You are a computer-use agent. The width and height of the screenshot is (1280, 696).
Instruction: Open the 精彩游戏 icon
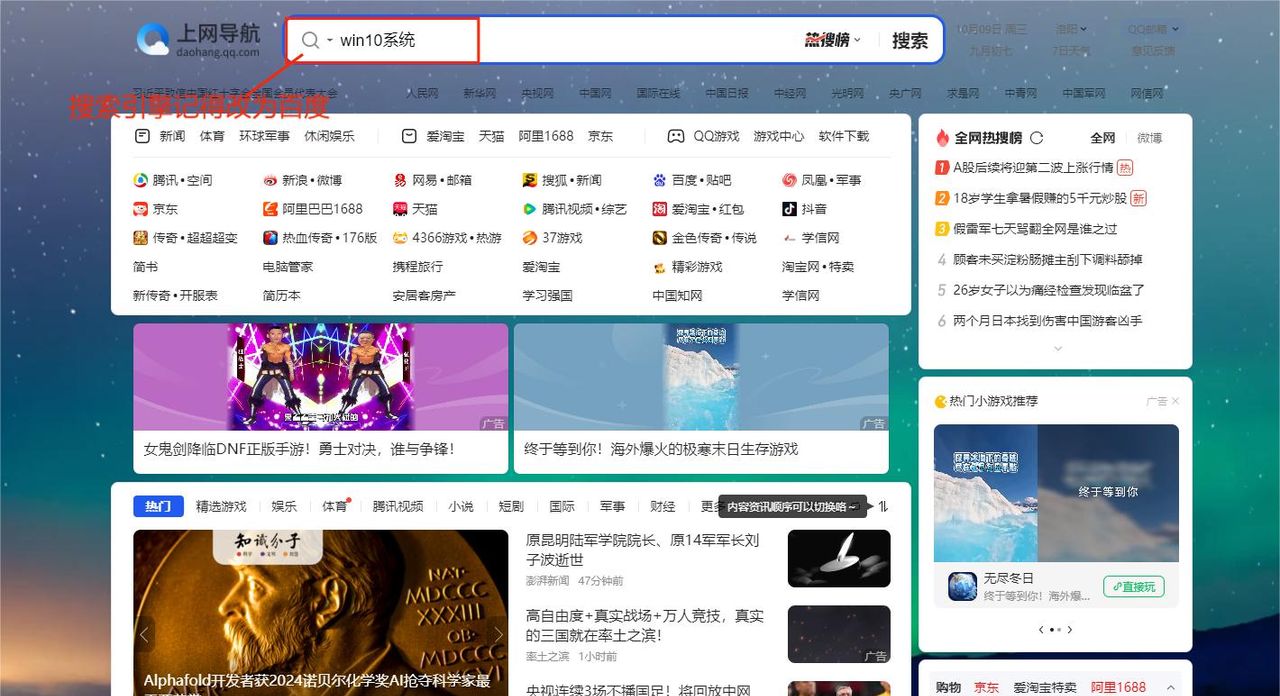coord(660,267)
